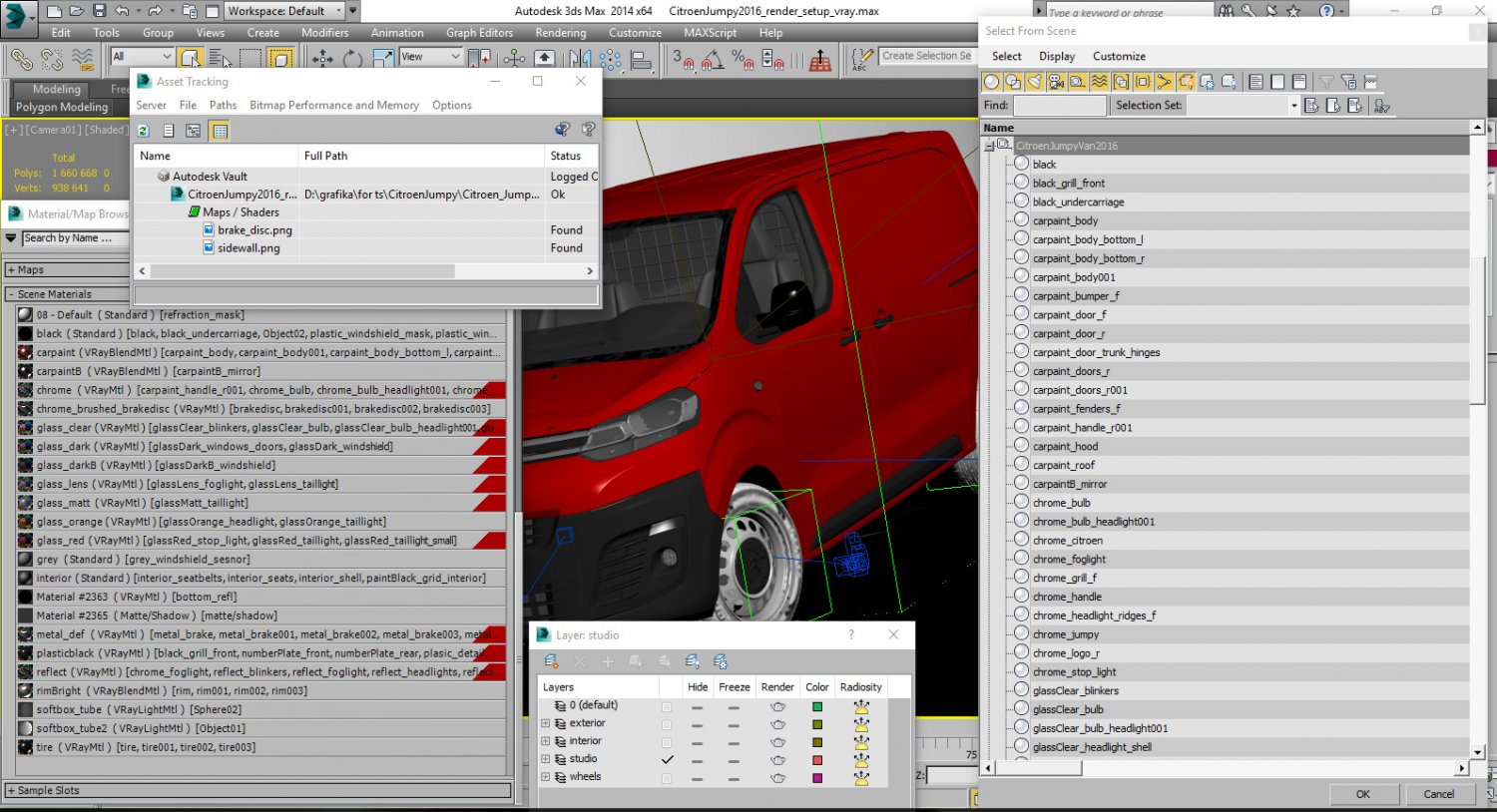1497x812 pixels.
Task: Click the studio layer red color swatch
Action: 817,759
